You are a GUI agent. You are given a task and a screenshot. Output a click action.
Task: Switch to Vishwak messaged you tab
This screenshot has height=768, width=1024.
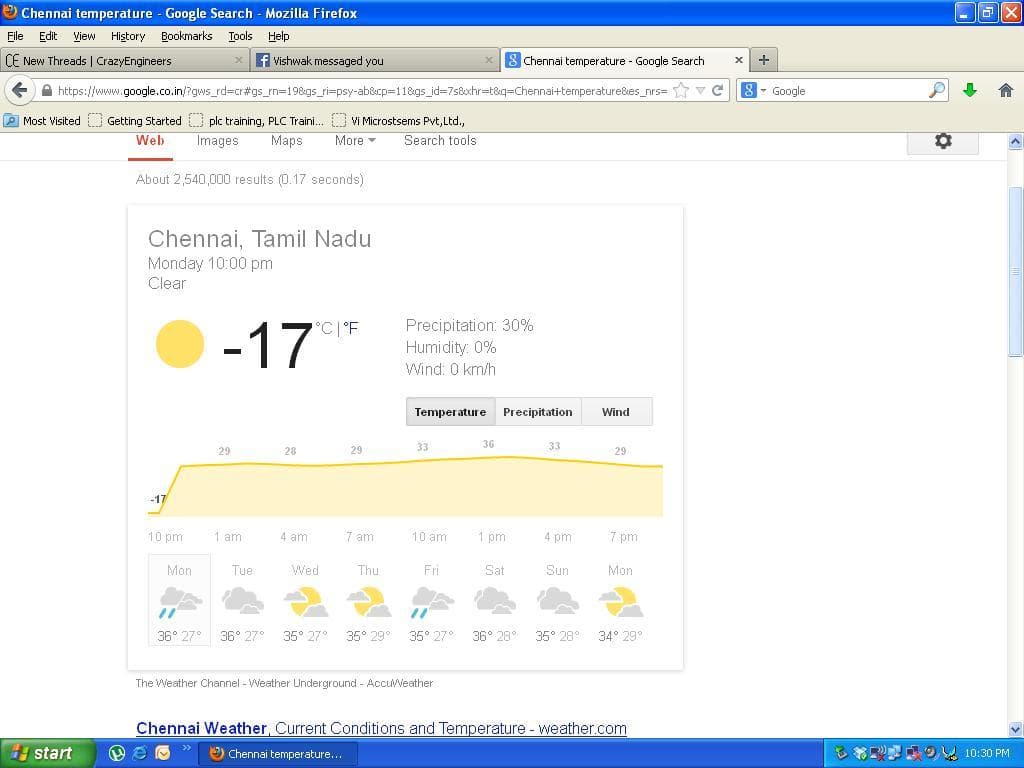pyautogui.click(x=374, y=60)
